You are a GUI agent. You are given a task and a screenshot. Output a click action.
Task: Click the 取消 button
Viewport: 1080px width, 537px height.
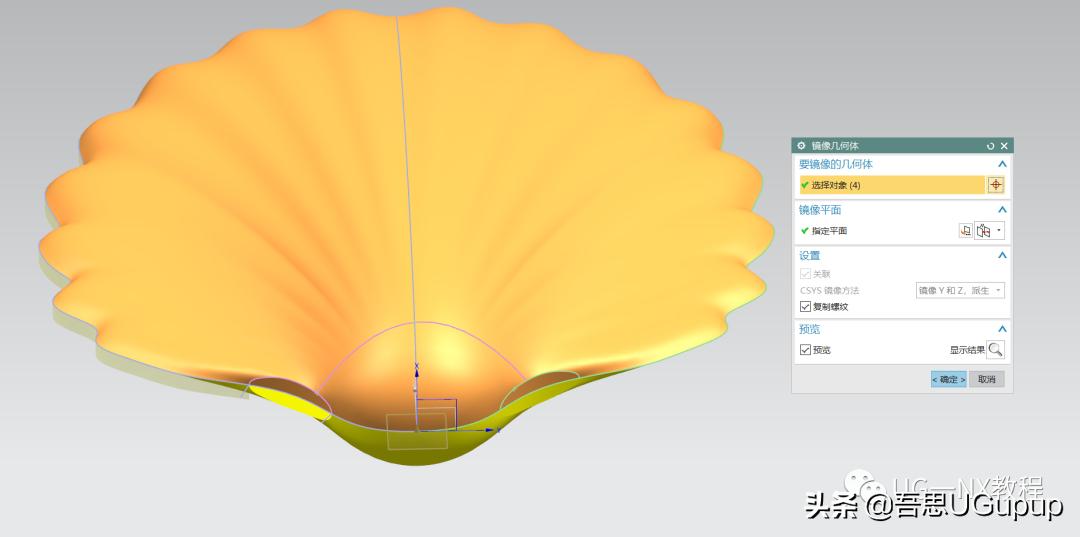(986, 379)
